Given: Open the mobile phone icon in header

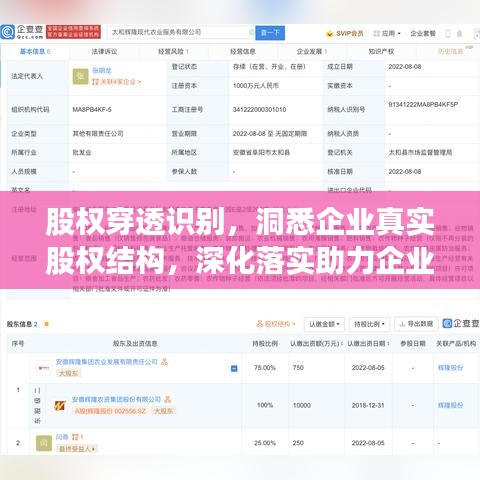Looking at the screenshot, I should 448,33.
